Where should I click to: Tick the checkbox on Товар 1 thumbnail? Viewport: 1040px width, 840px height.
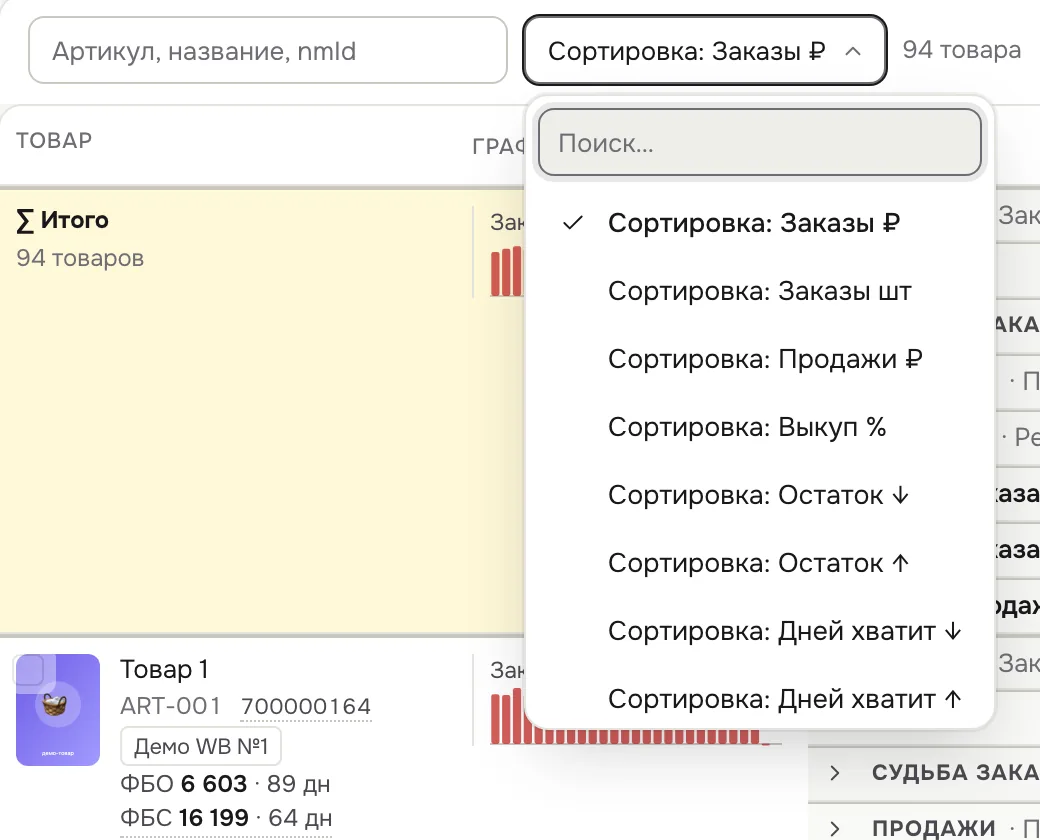click(x=29, y=670)
